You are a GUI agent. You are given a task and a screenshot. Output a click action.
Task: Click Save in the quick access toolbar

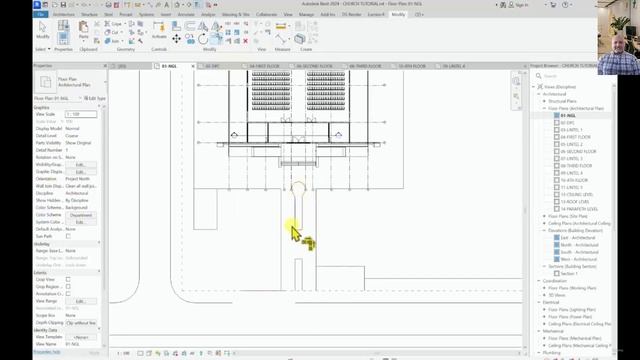[63, 5]
